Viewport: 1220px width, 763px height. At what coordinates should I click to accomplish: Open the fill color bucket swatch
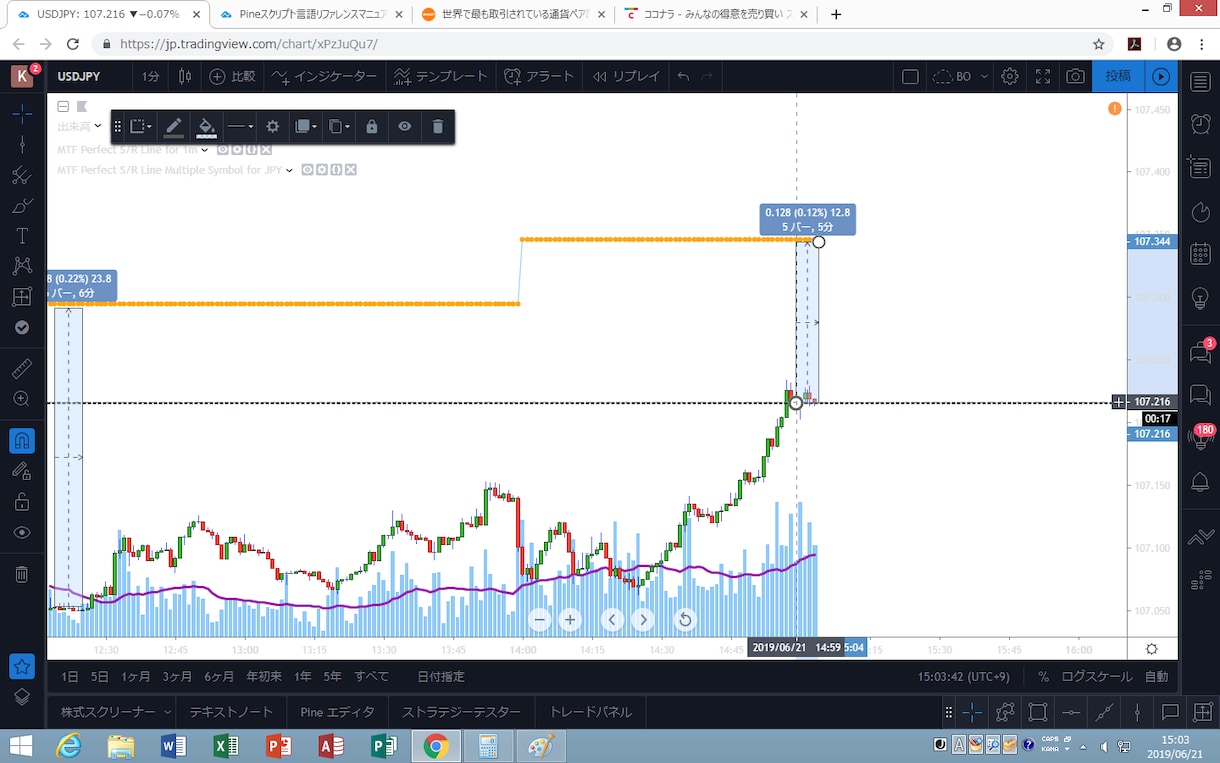coord(206,127)
